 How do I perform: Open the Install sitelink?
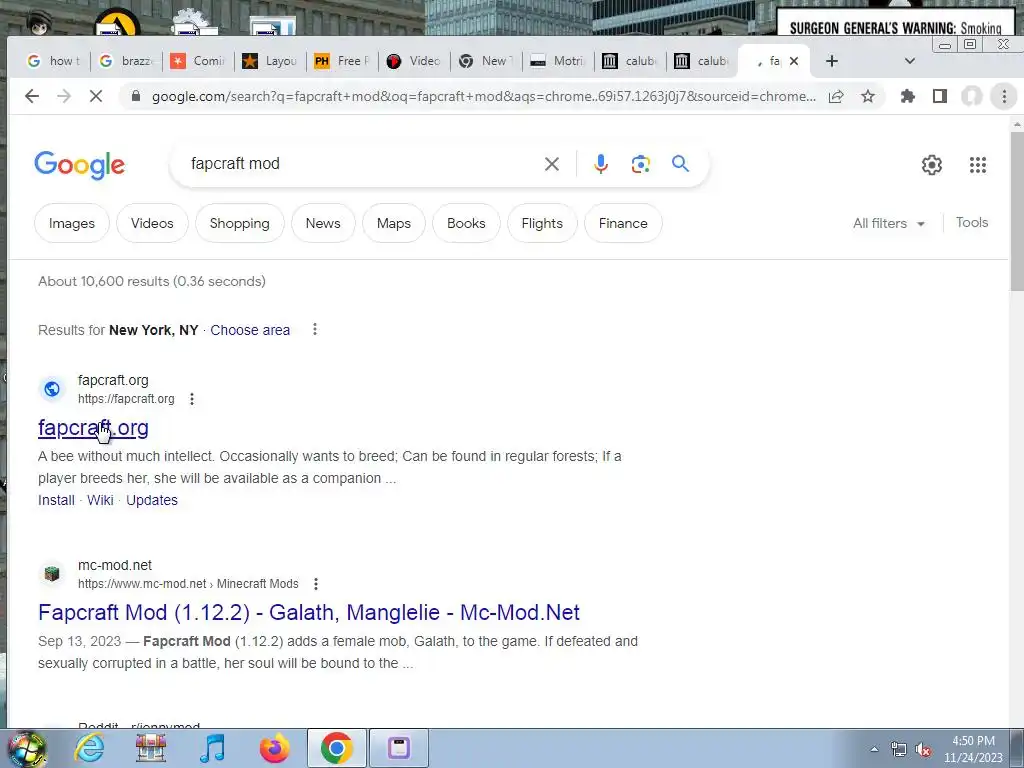pyautogui.click(x=56, y=500)
